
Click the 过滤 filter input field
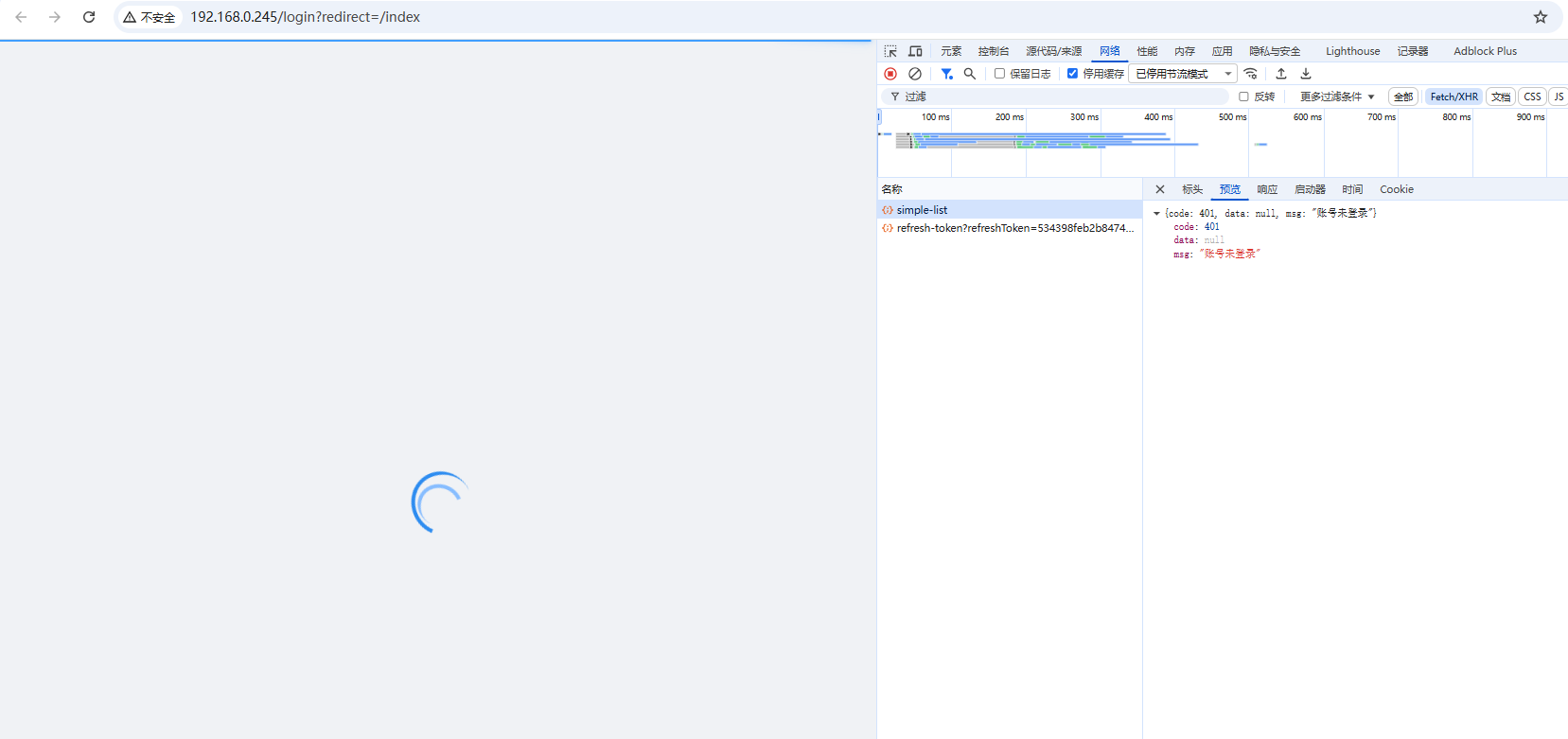pos(1060,97)
